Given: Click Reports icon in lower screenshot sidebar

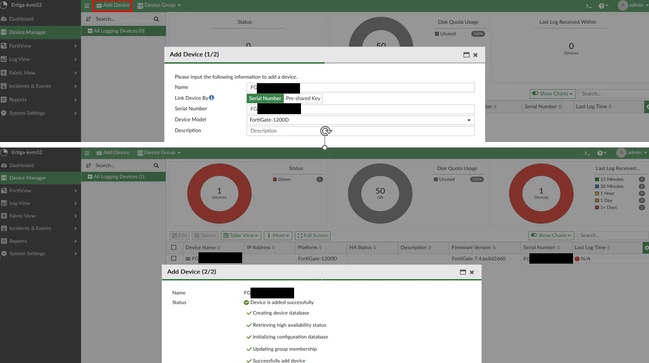Looking at the screenshot, I should [4, 241].
